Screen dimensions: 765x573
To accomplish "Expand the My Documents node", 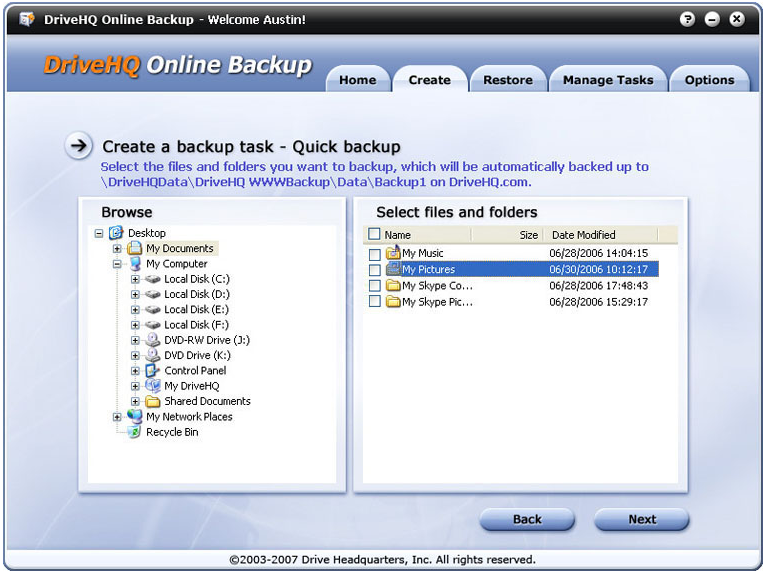I will point(117,248).
